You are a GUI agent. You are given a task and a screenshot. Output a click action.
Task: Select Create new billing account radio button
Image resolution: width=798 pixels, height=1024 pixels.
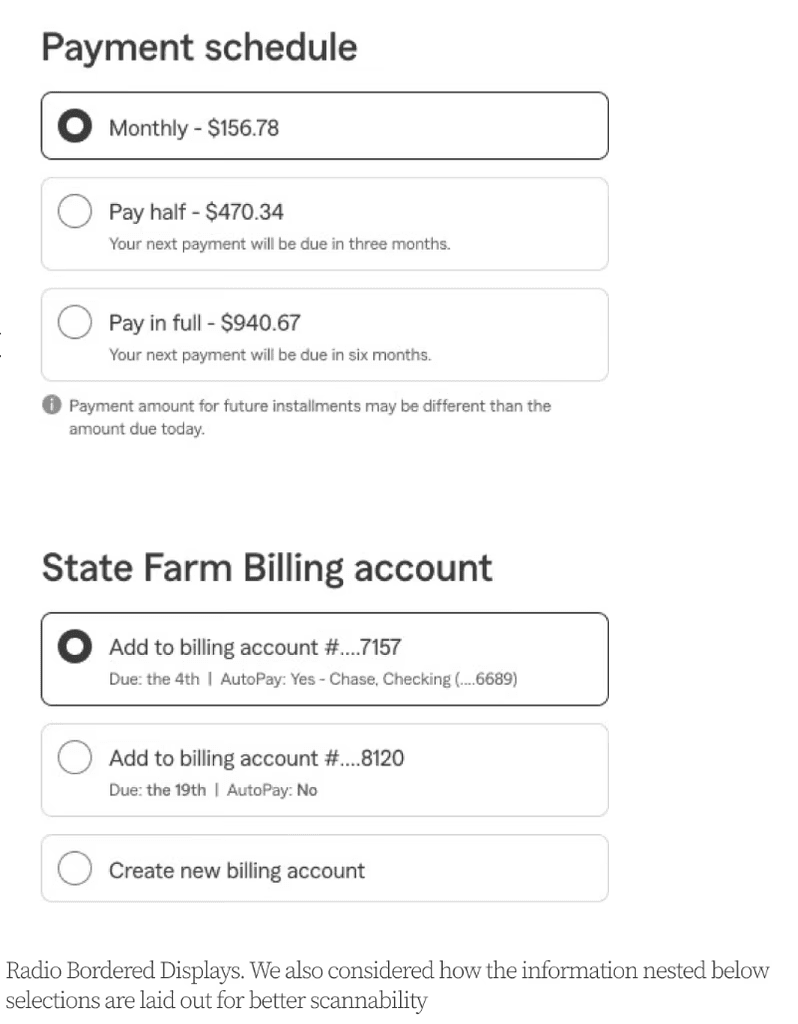click(x=74, y=868)
